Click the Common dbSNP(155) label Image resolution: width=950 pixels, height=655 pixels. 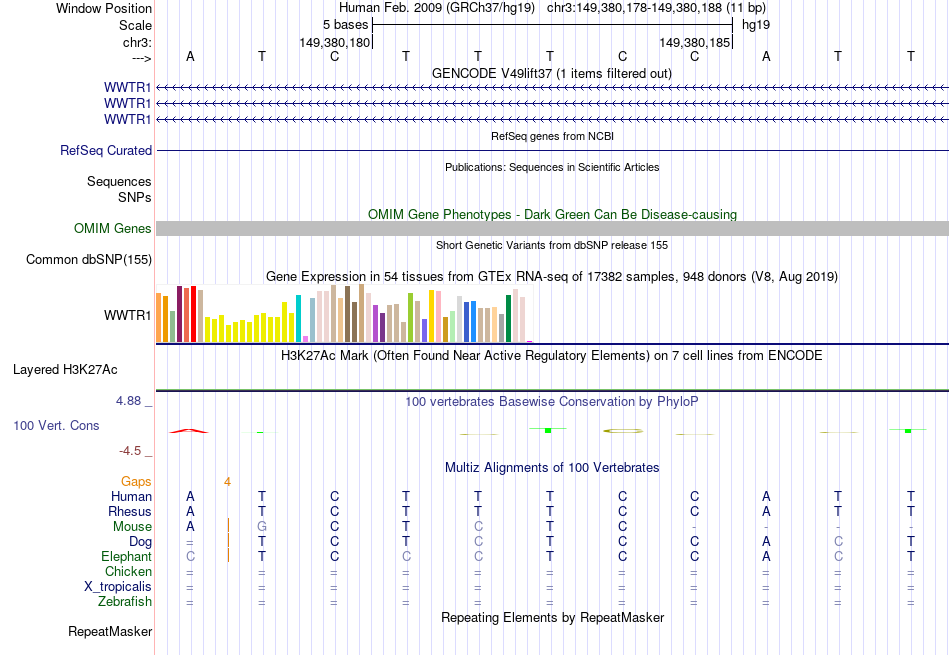pyautogui.click(x=88, y=259)
